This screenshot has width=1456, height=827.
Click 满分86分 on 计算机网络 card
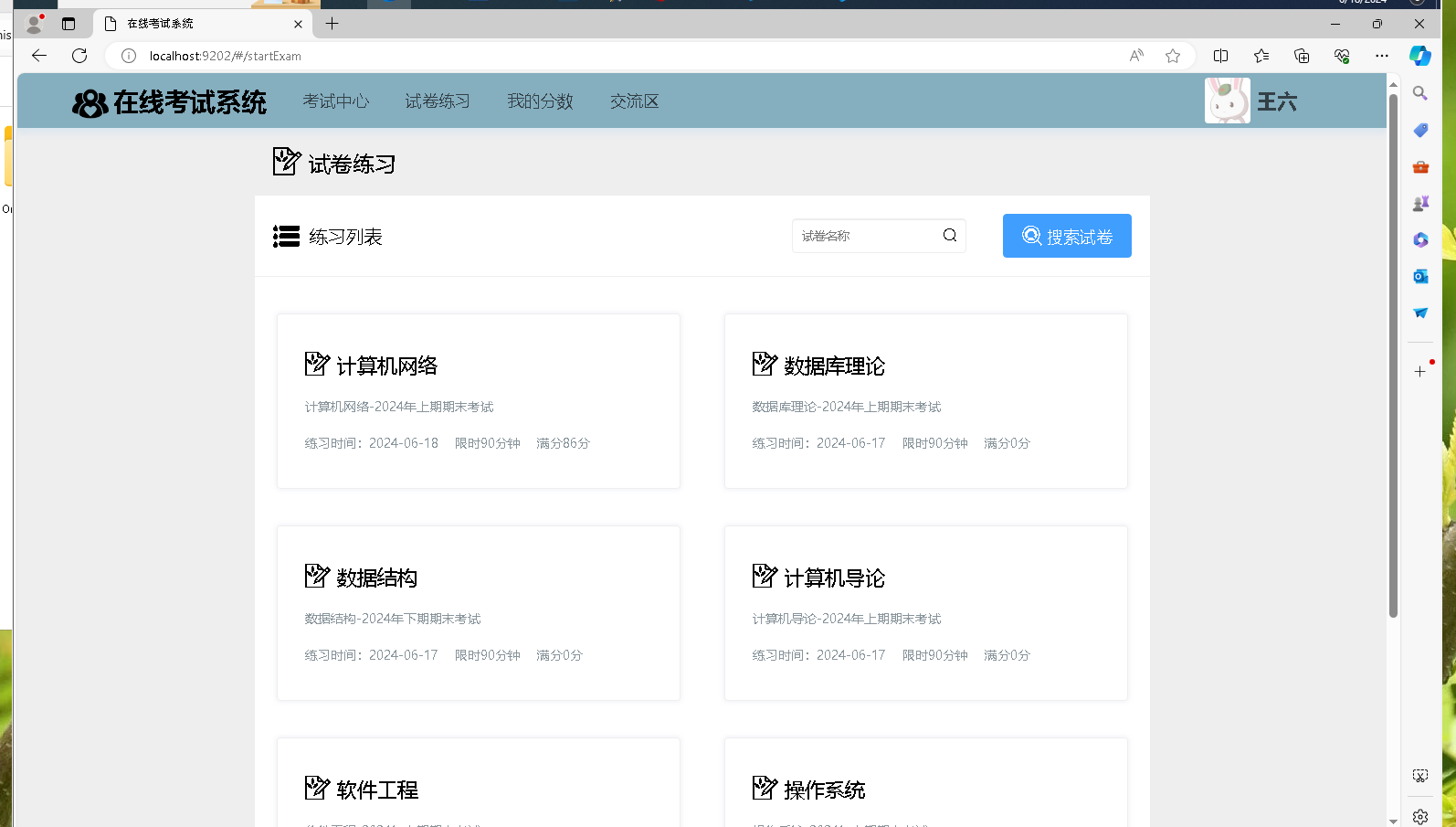[564, 443]
